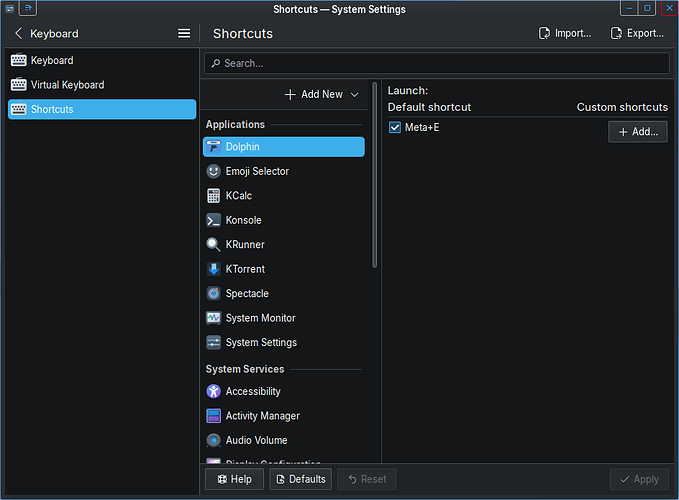This screenshot has height=500, width=679.
Task: Select Konsole entry in the list
Action: [284, 220]
